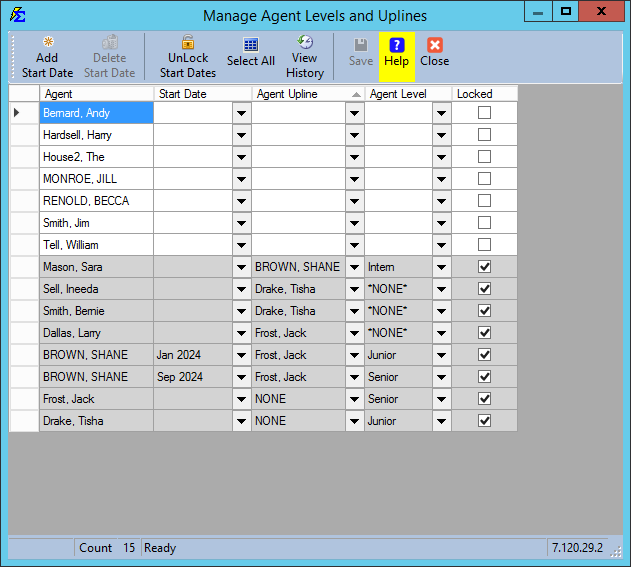Click row selector for Bernard, Andy row
The image size is (631, 567).
(24, 113)
